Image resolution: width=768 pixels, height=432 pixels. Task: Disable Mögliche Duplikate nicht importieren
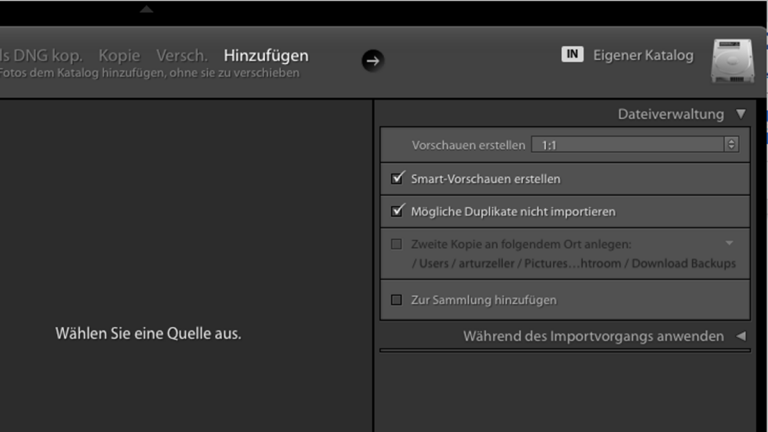coord(397,211)
